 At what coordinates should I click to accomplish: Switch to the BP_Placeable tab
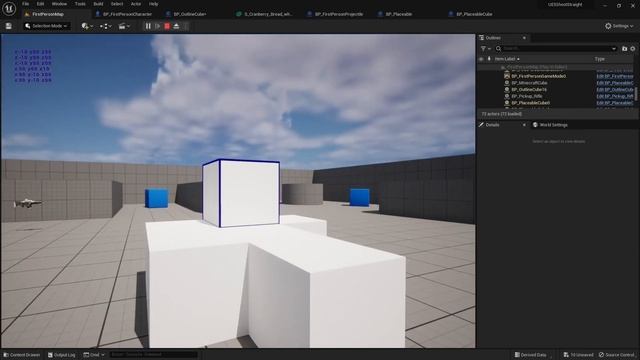coord(399,14)
